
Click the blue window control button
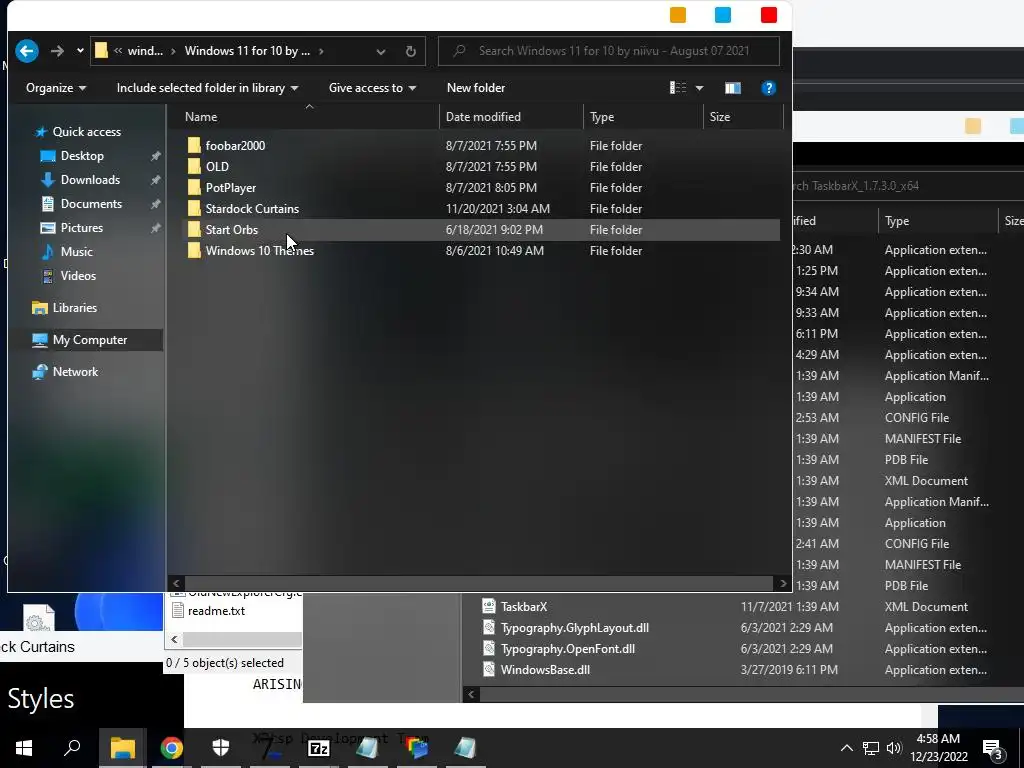(x=723, y=14)
